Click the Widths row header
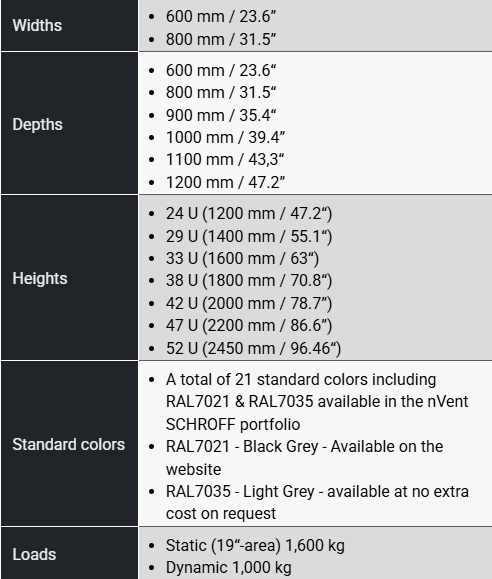Viewport: 492px width, 579px height. coord(69,25)
